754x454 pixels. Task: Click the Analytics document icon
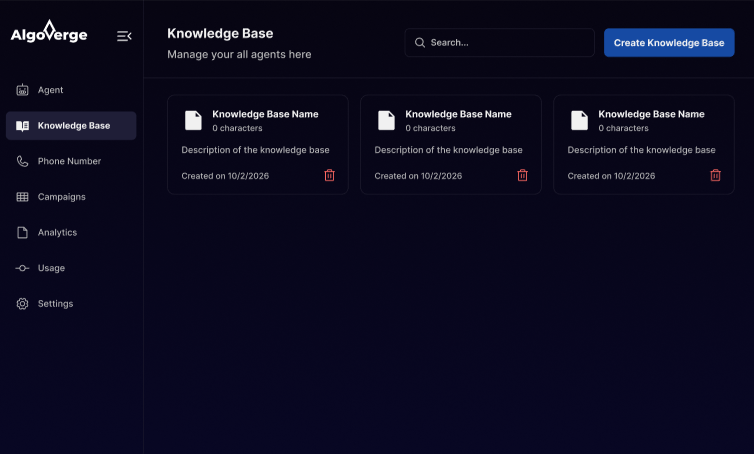tap(23, 232)
